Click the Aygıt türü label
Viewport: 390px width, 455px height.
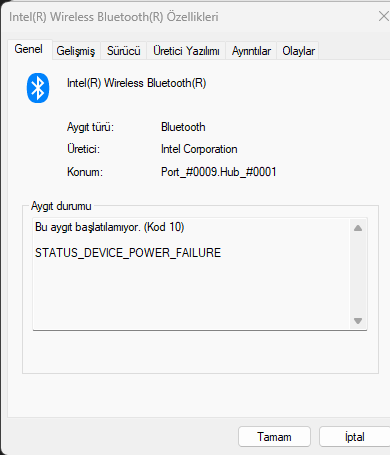tap(90, 127)
